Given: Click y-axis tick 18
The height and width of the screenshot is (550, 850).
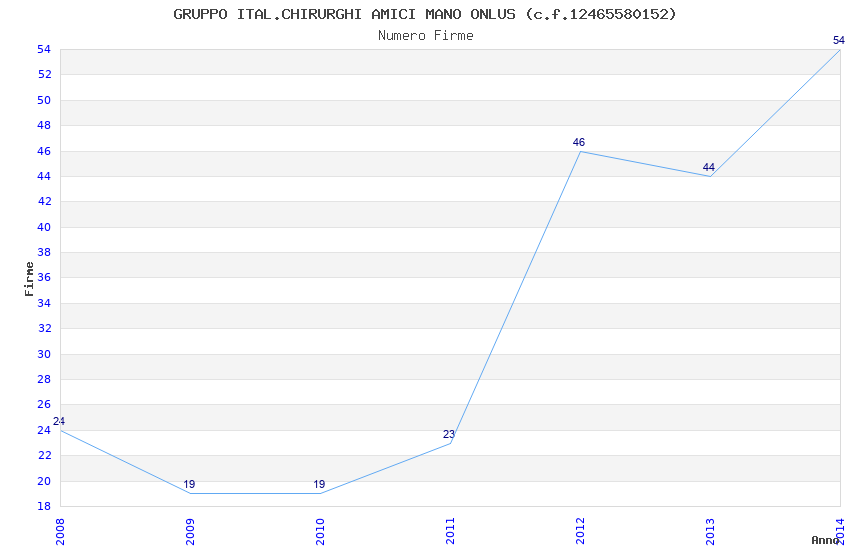Looking at the screenshot, I should tap(44, 507).
